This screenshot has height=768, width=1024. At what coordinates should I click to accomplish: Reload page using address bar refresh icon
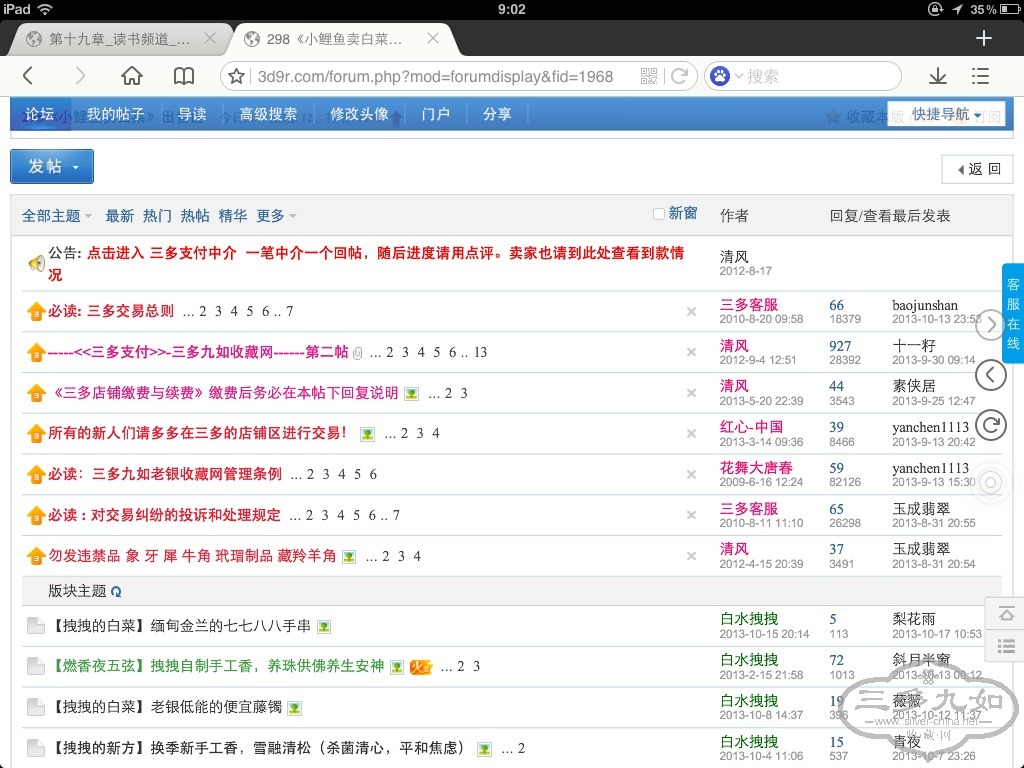click(x=679, y=76)
